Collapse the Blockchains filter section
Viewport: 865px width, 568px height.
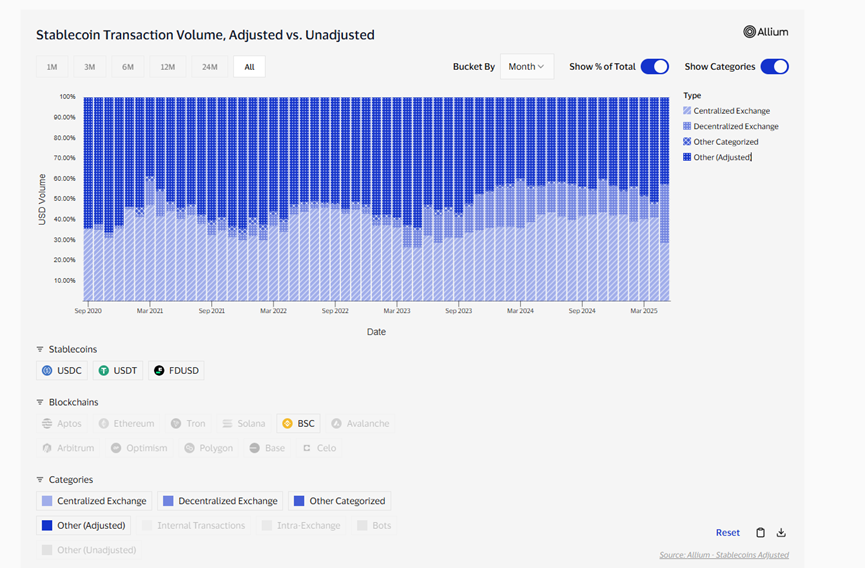pos(40,402)
